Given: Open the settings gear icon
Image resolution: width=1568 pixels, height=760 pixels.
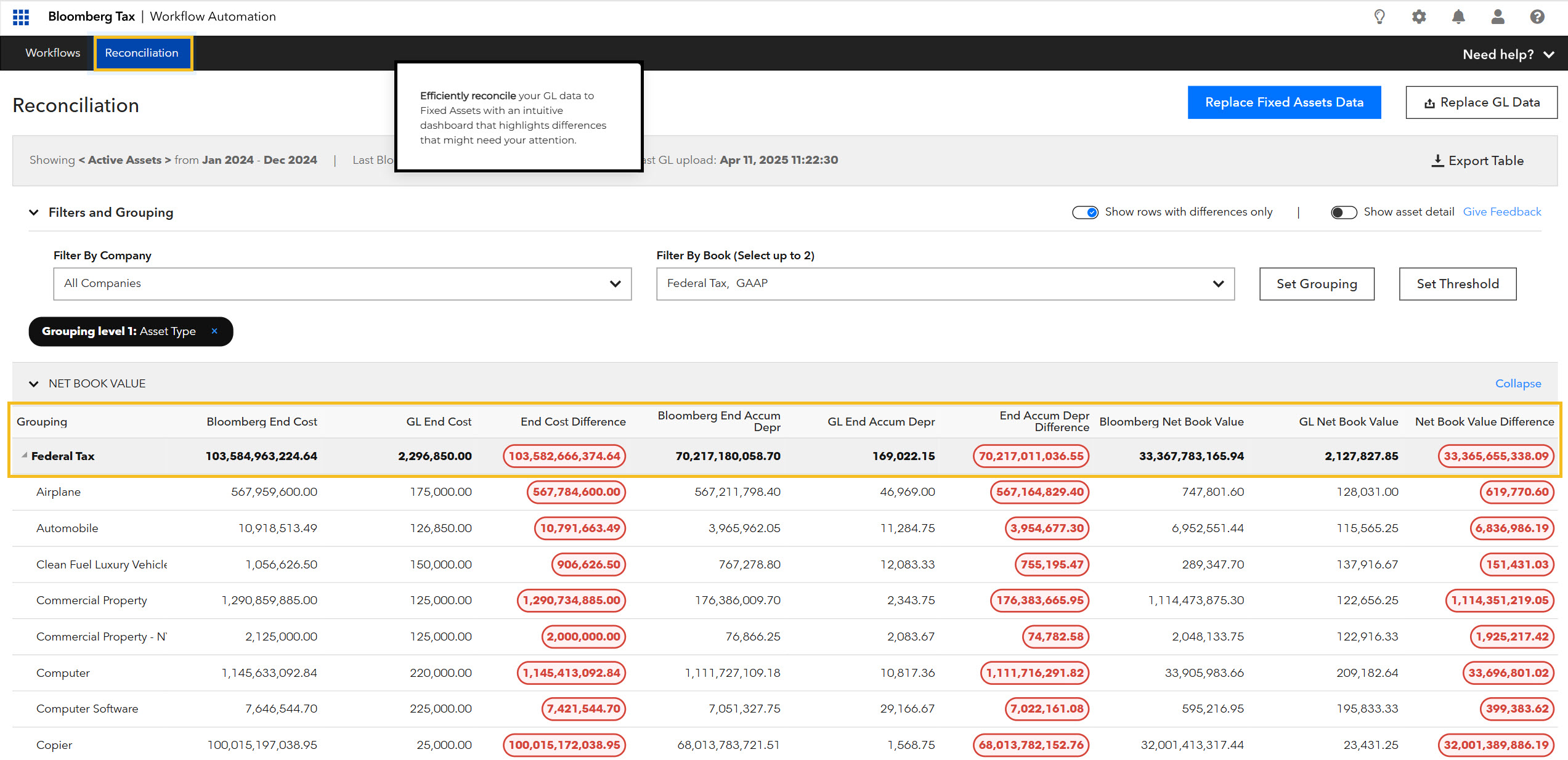Looking at the screenshot, I should click(x=1419, y=17).
